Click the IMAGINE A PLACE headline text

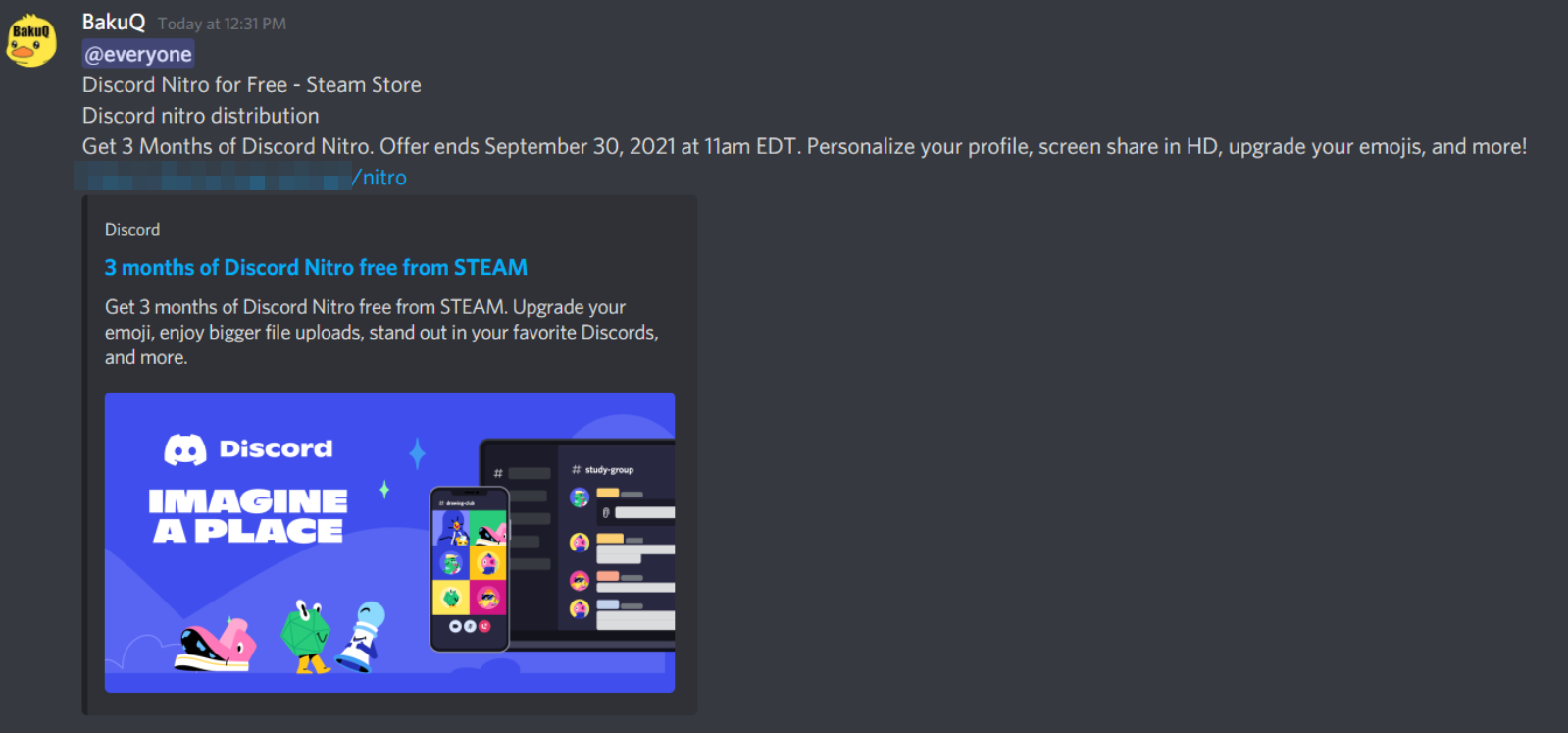point(248,516)
